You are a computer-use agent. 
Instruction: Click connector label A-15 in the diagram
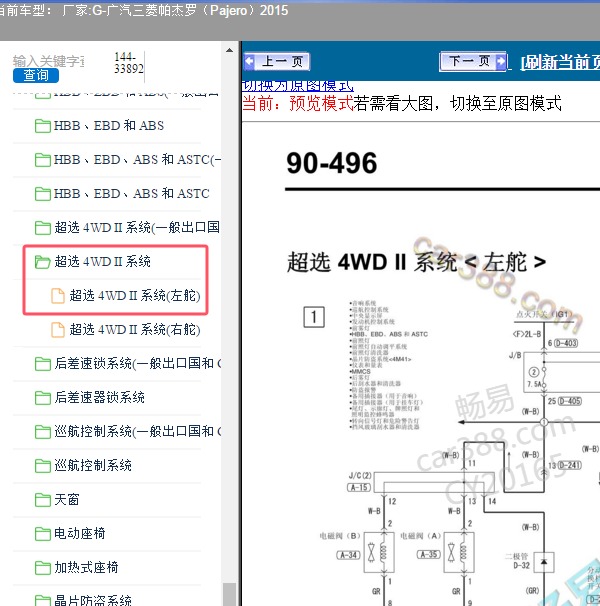(x=359, y=487)
